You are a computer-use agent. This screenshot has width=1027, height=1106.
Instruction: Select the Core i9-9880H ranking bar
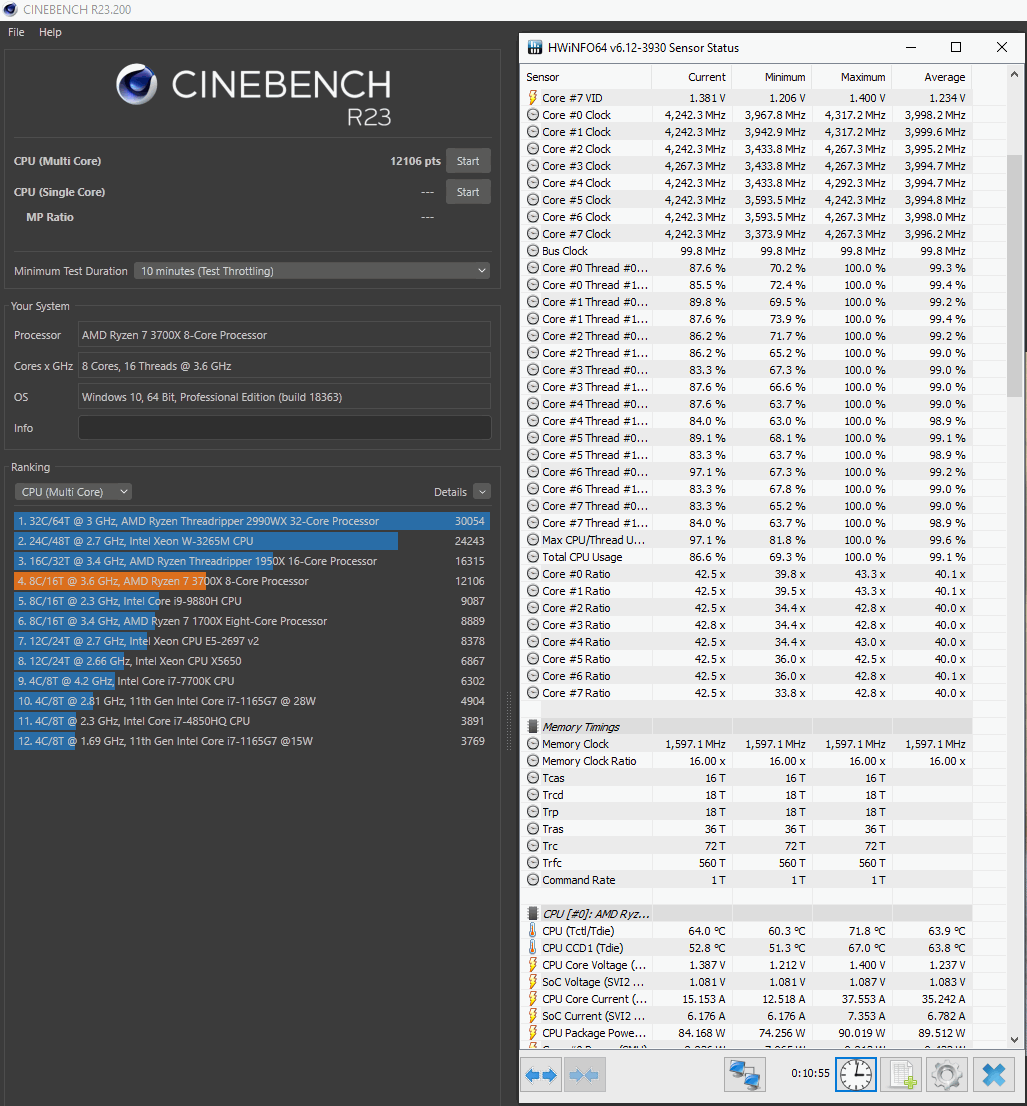(252, 601)
